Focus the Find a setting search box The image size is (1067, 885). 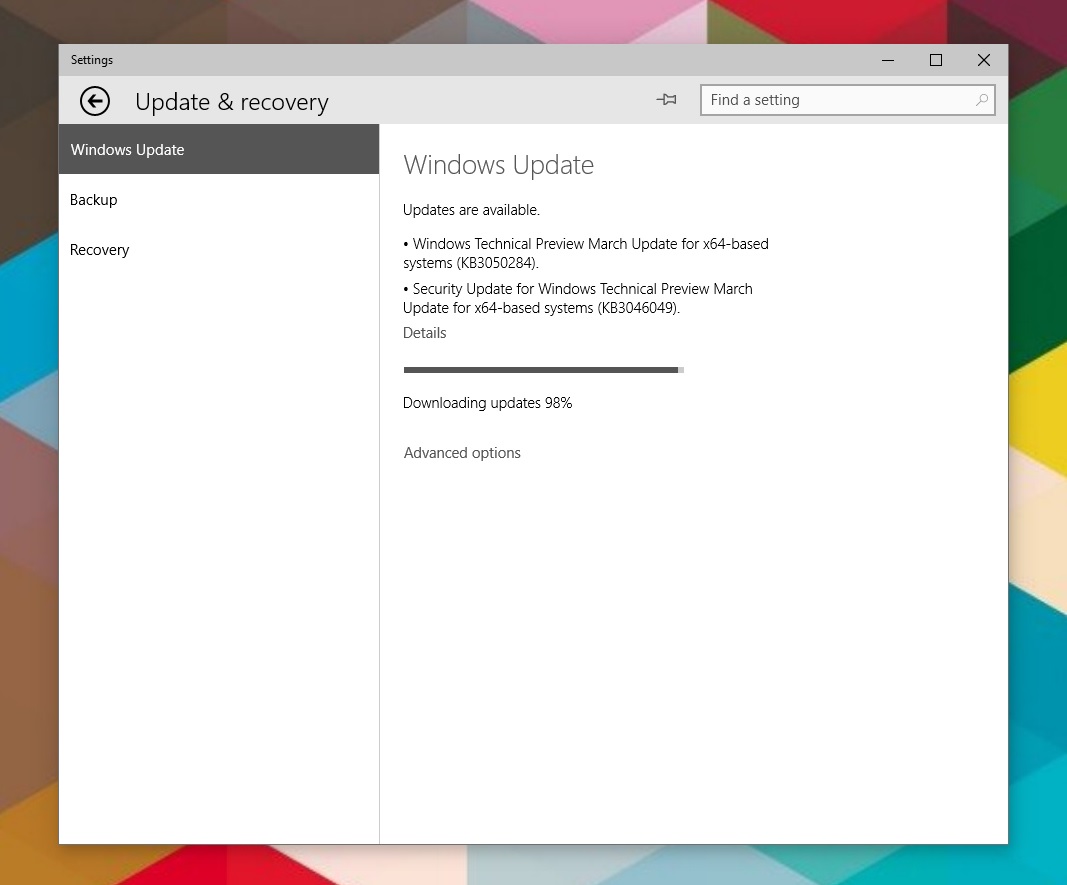click(x=847, y=100)
